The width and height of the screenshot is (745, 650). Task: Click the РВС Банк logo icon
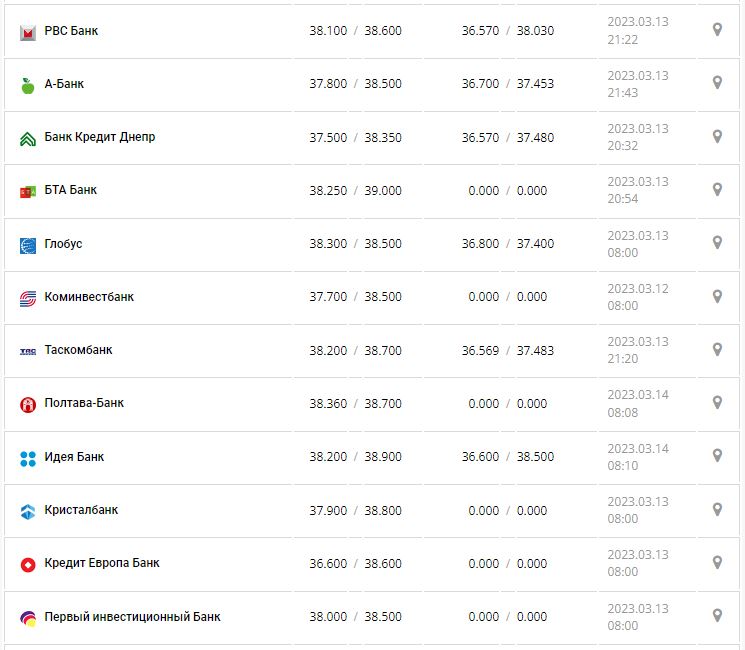(28, 32)
